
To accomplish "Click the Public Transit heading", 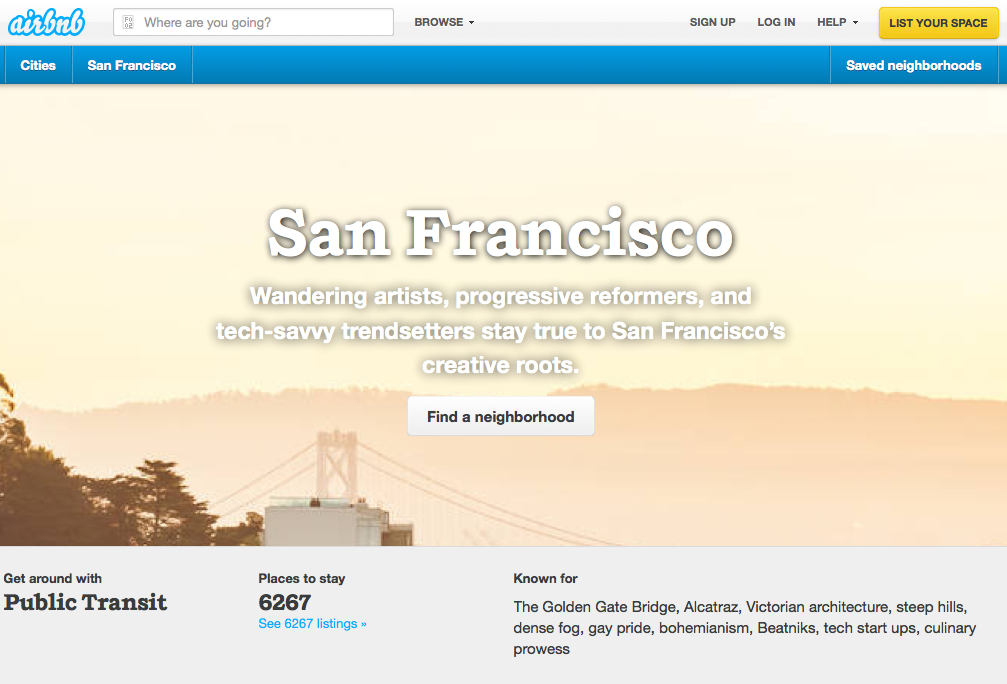I will coord(85,602).
